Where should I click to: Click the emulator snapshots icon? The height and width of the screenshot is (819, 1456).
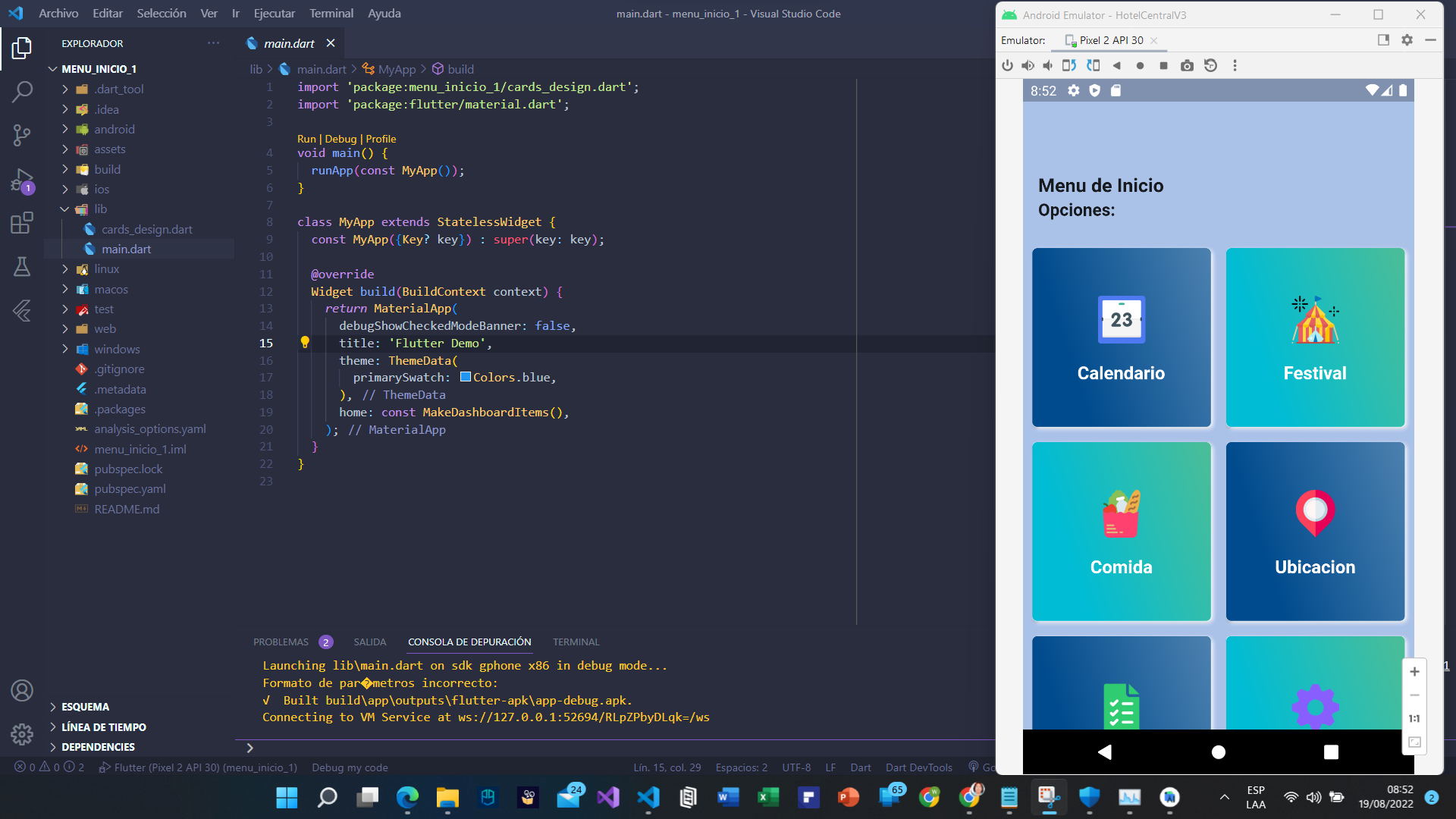1210,65
